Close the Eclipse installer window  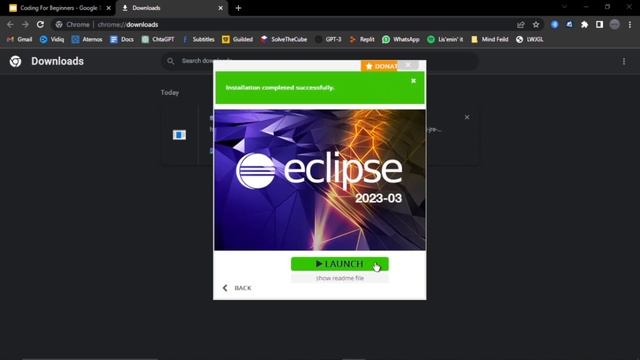point(408,65)
